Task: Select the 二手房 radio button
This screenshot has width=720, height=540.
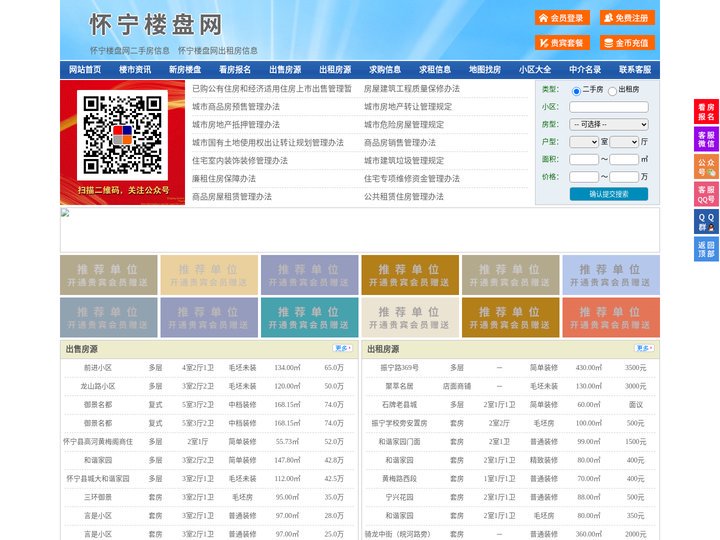Action: pyautogui.click(x=576, y=91)
